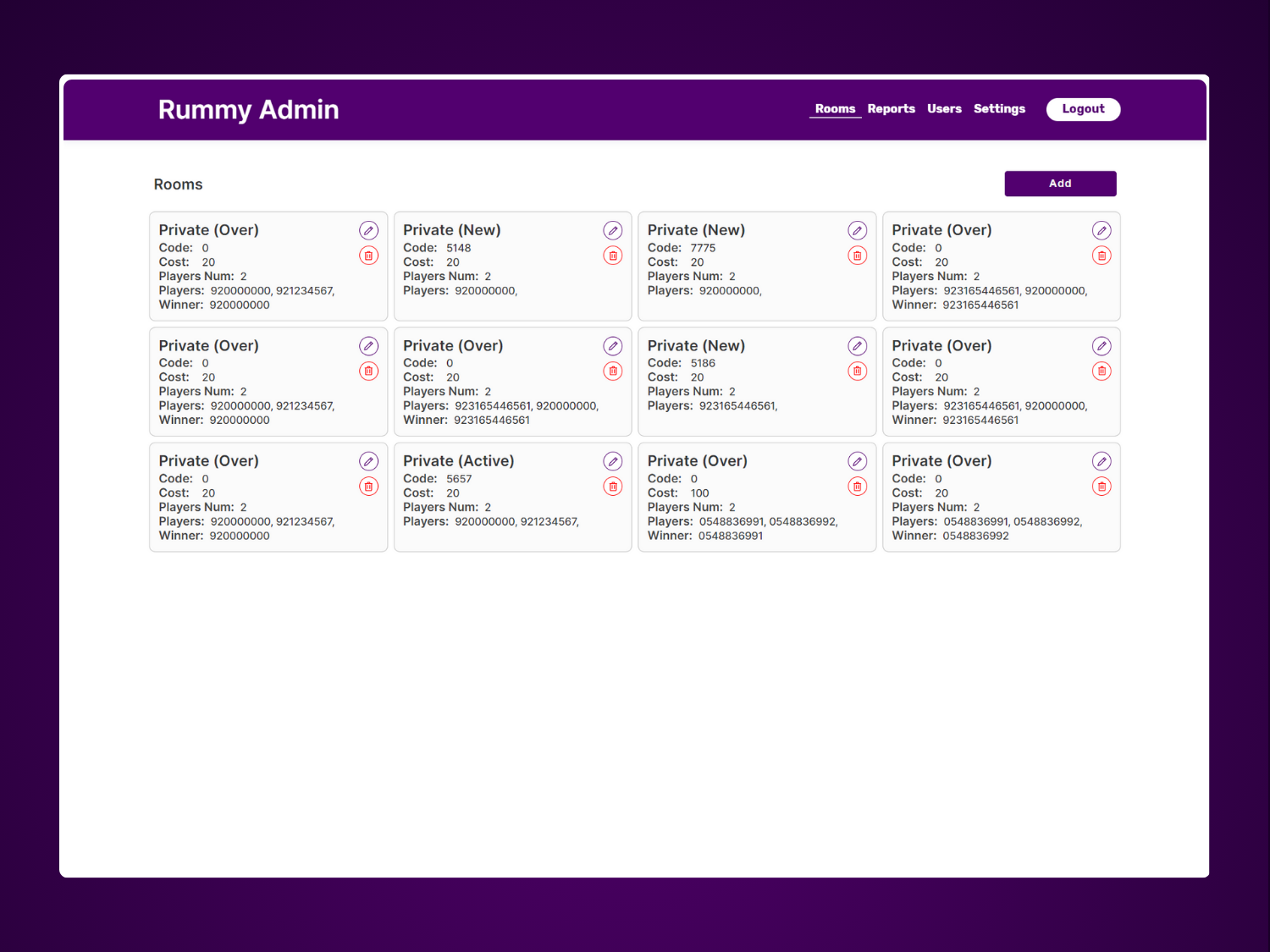1270x952 pixels.
Task: Delete the room with cost 100
Action: (857, 487)
